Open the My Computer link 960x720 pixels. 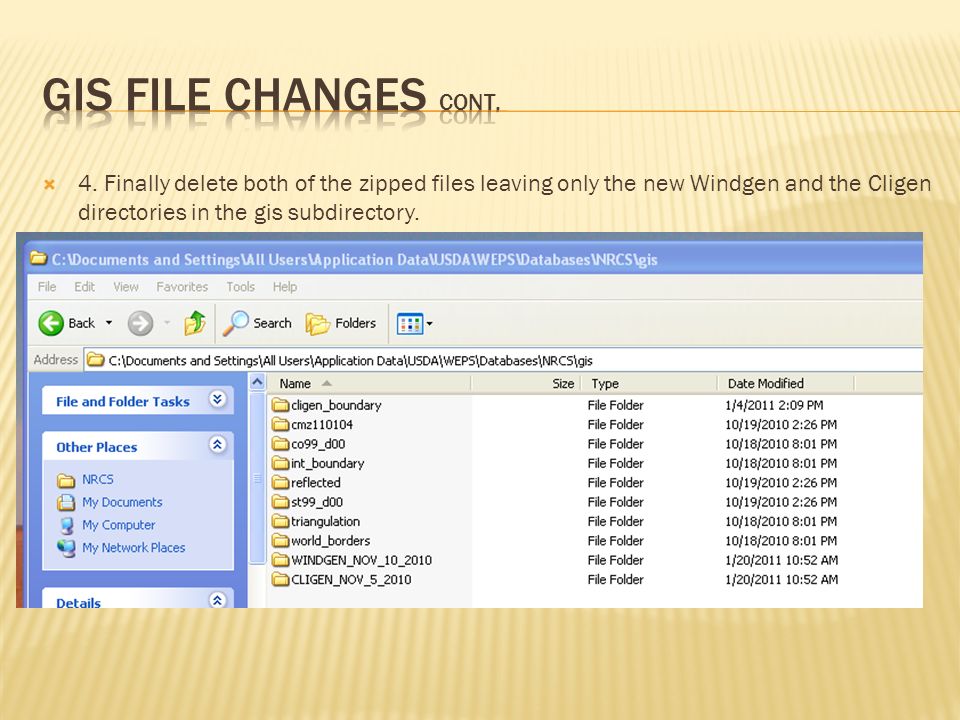pyautogui.click(x=119, y=525)
